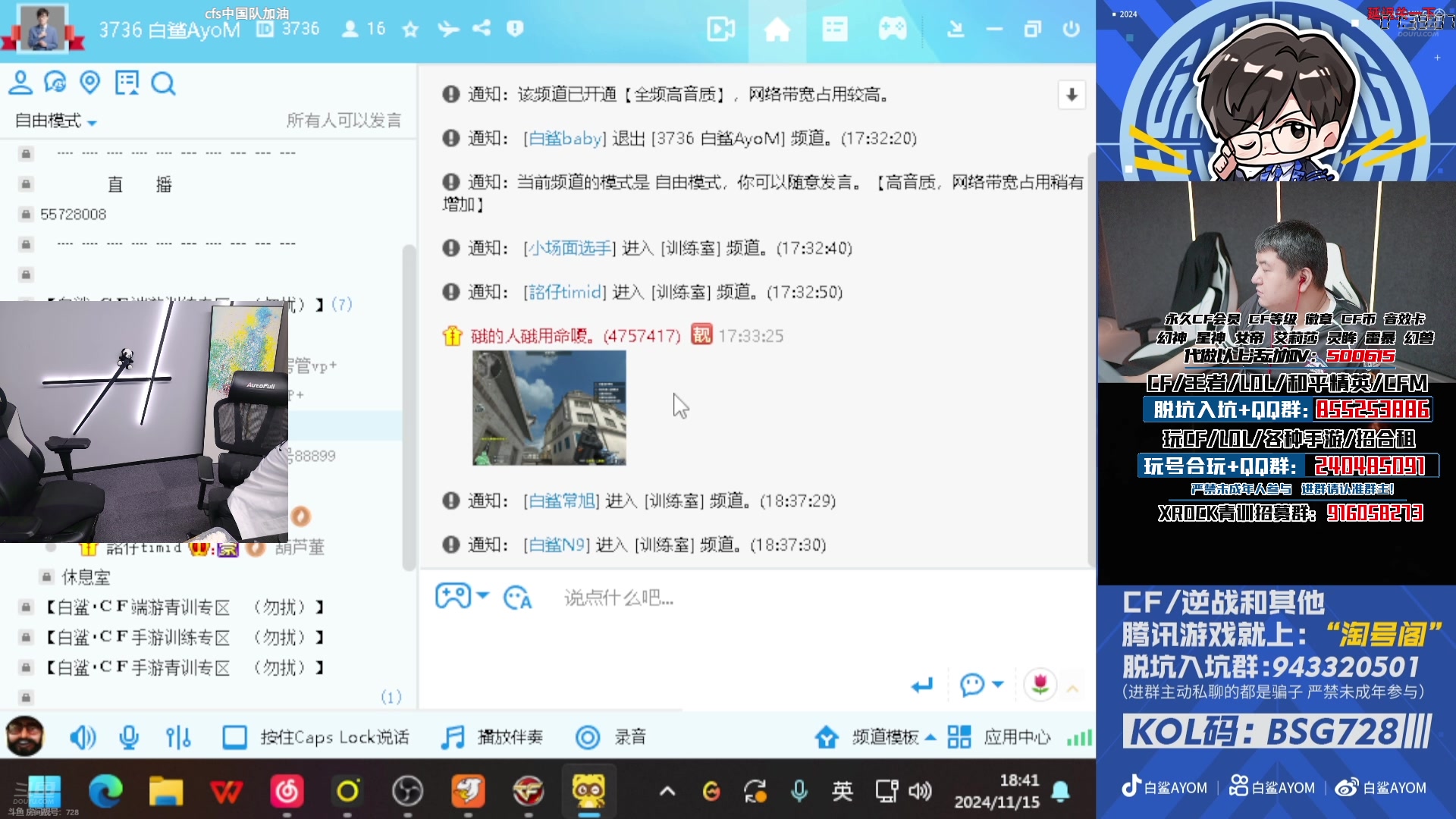Open the list panel icon in header
This screenshot has width=1456, height=819.
(835, 30)
